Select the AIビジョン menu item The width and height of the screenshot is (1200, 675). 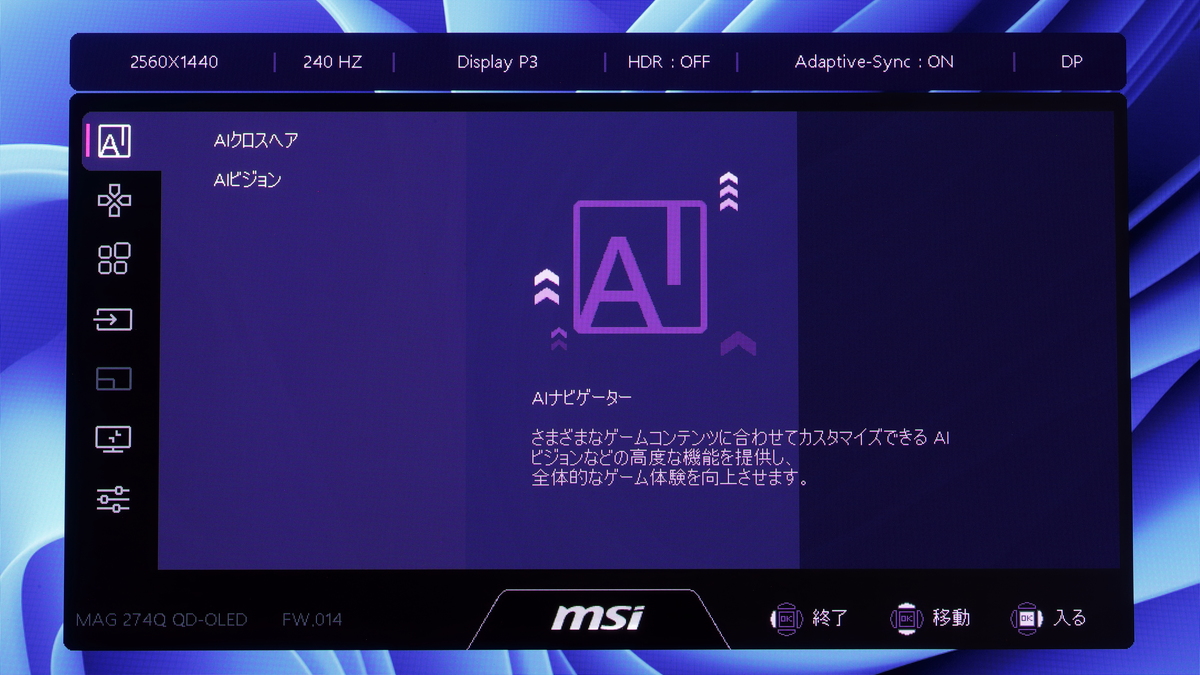pos(247,180)
